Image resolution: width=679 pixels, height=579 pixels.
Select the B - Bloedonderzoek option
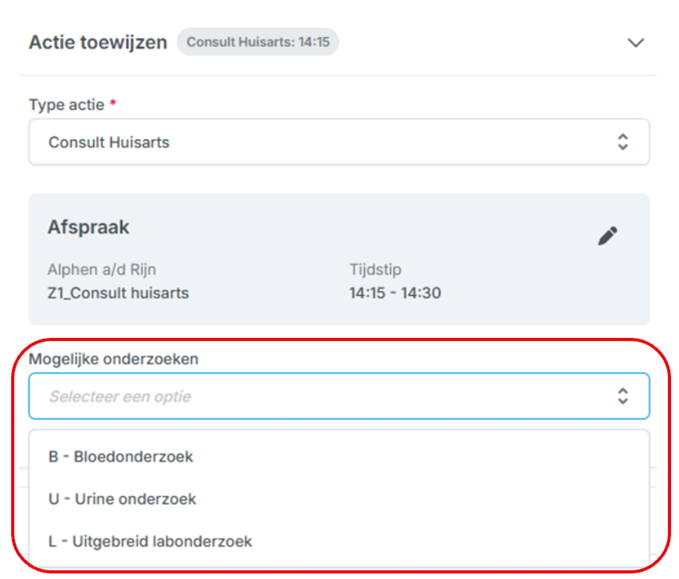pyautogui.click(x=121, y=457)
